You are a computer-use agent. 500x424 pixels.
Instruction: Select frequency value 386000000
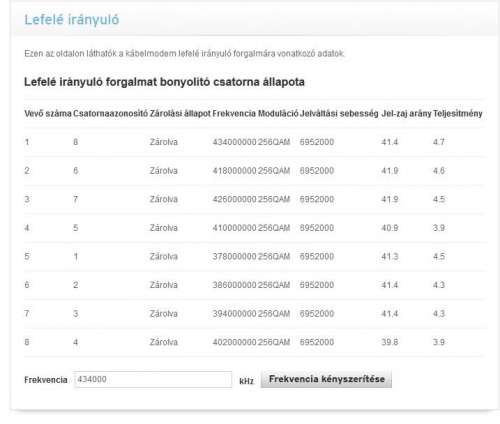[x=235, y=285]
